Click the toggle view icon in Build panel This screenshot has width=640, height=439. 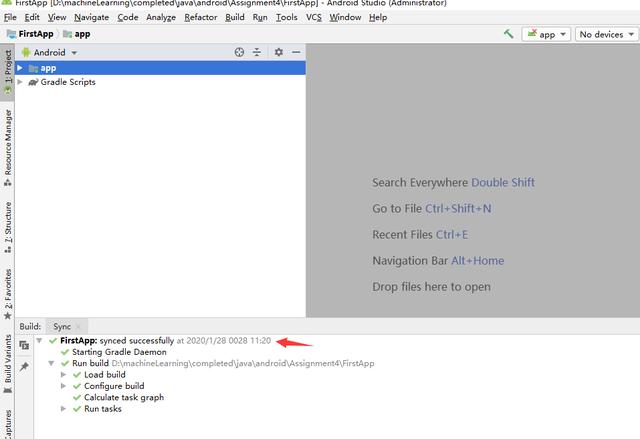pyautogui.click(x=24, y=345)
